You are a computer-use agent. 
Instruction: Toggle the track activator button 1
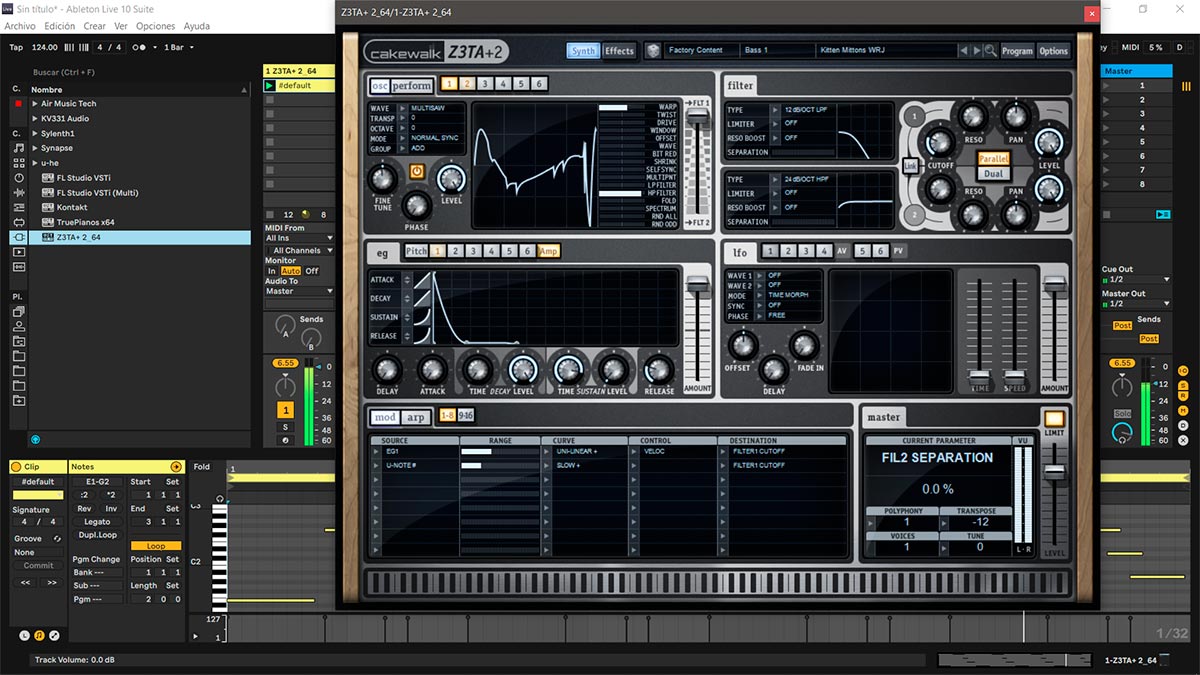(286, 410)
